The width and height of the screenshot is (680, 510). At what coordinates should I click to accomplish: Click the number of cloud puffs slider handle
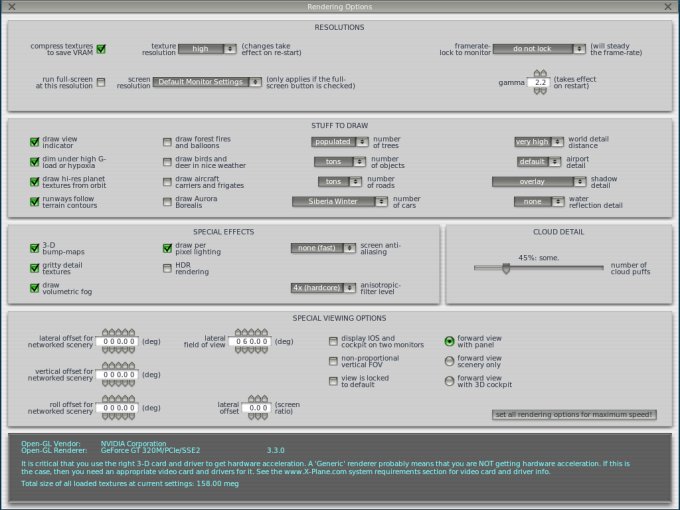point(506,268)
